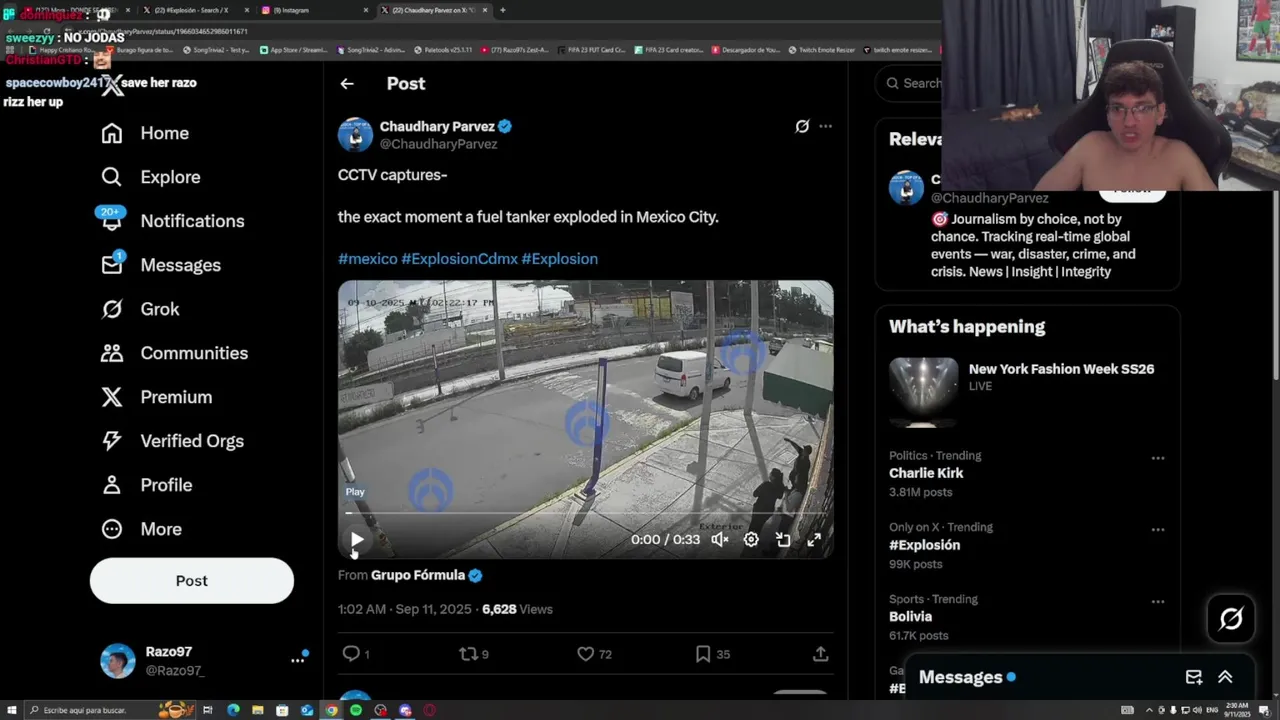Open Task View on the taskbar
1280x720 pixels.
[x=208, y=710]
